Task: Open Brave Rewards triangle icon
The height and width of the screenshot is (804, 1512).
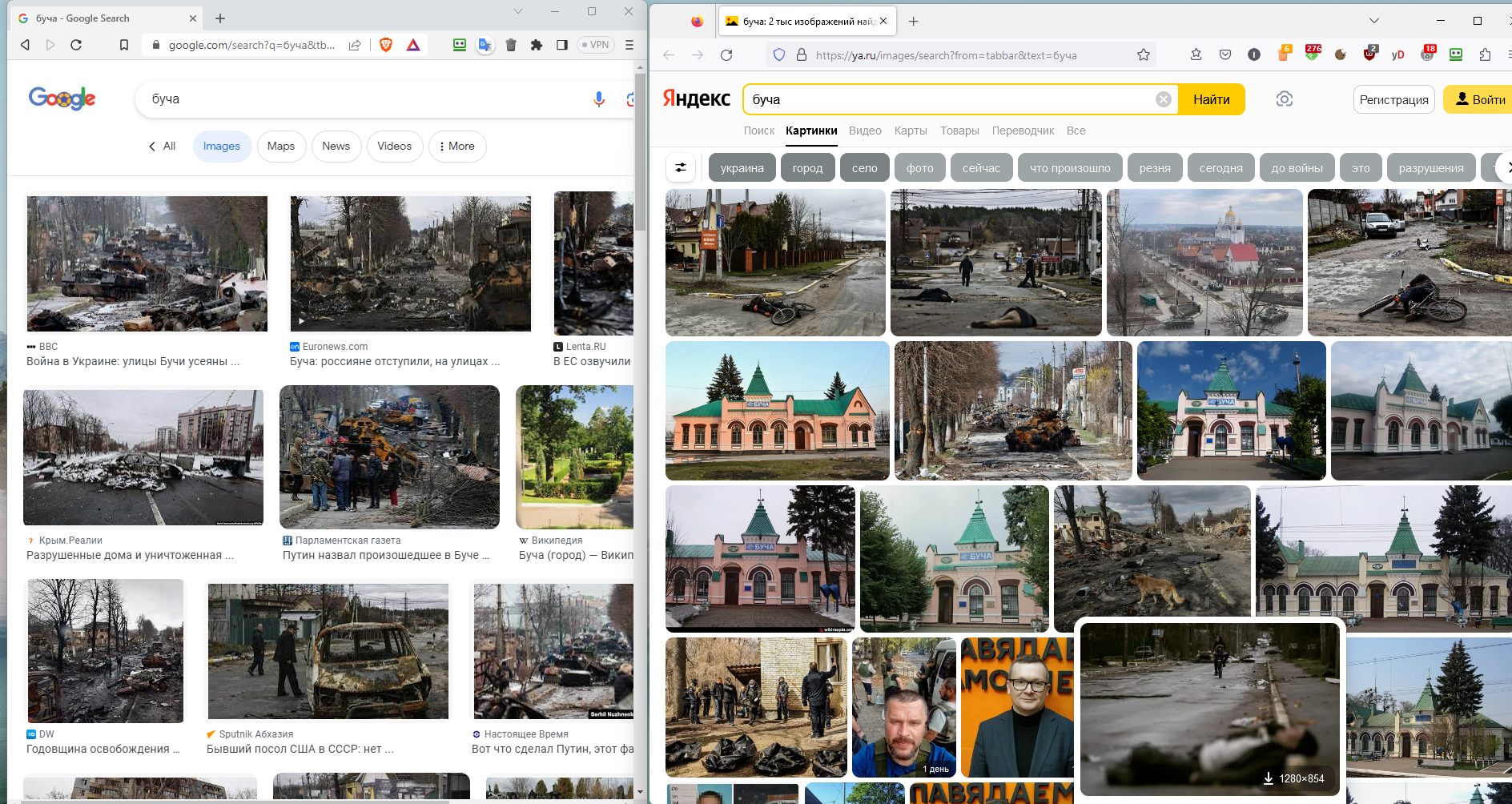Action: [x=413, y=45]
